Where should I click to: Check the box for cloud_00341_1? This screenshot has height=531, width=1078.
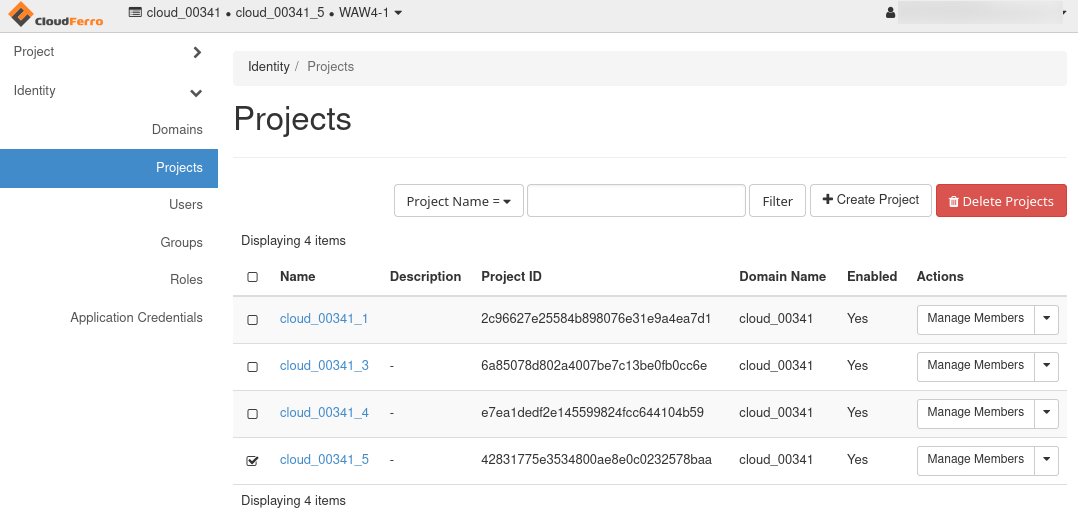[252, 320]
